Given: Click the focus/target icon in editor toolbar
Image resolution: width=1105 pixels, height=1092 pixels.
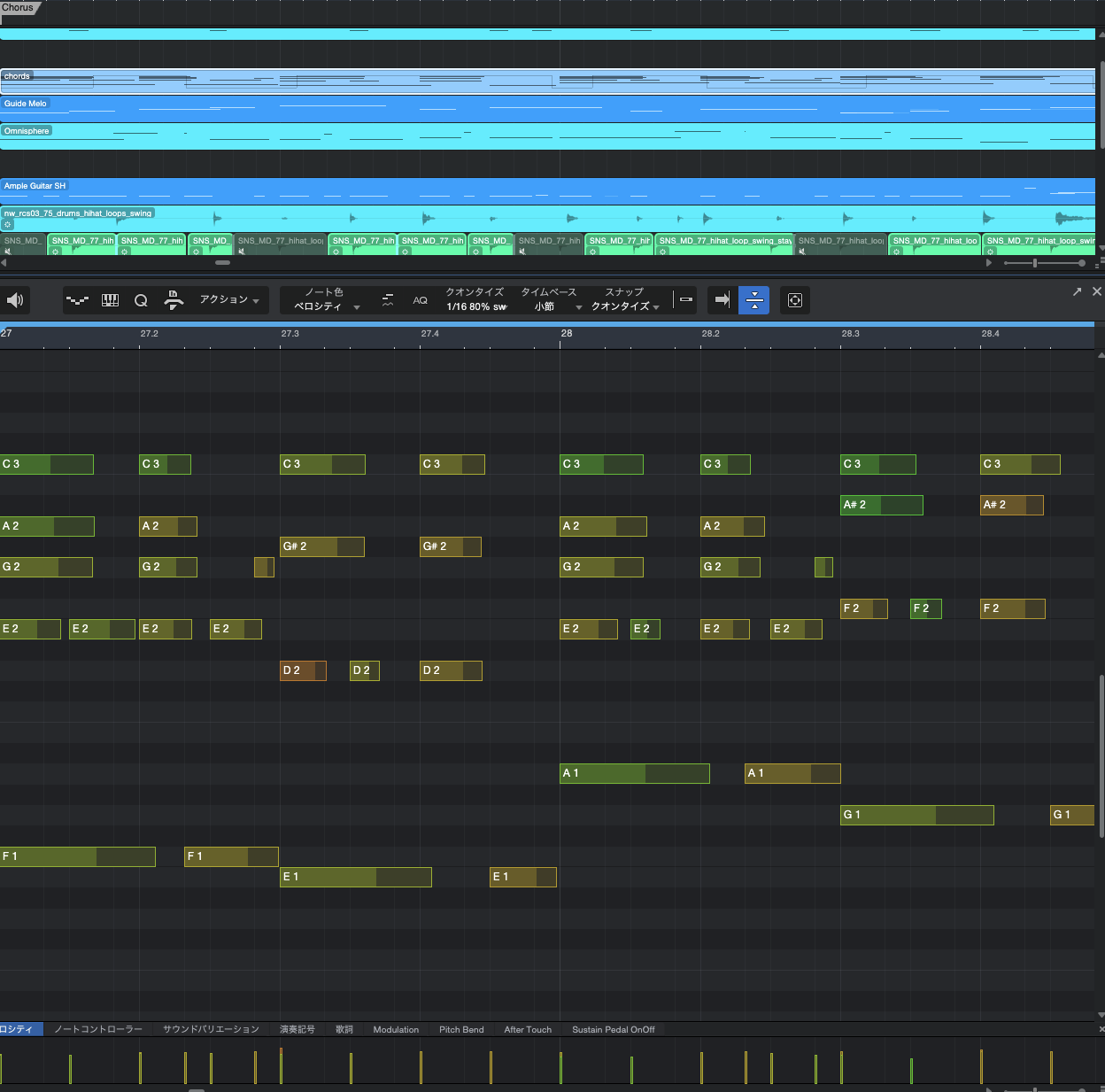Looking at the screenshot, I should [x=794, y=300].
